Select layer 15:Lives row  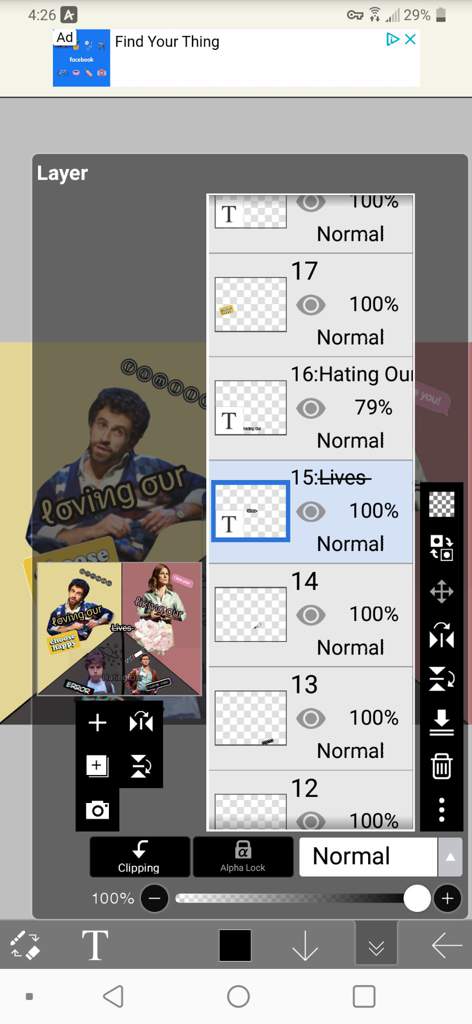pyautogui.click(x=311, y=511)
